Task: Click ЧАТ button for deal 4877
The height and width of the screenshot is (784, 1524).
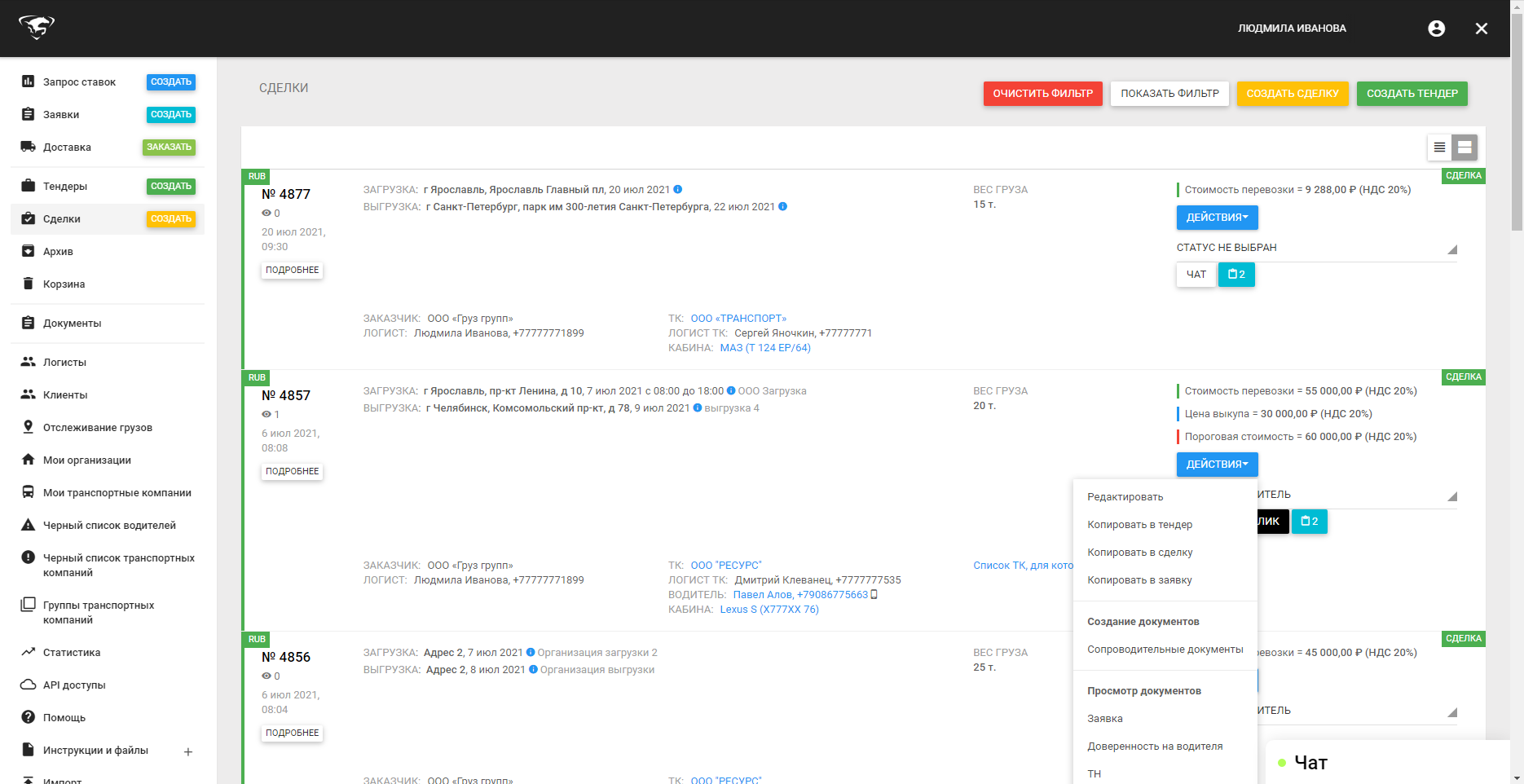Action: click(1196, 275)
